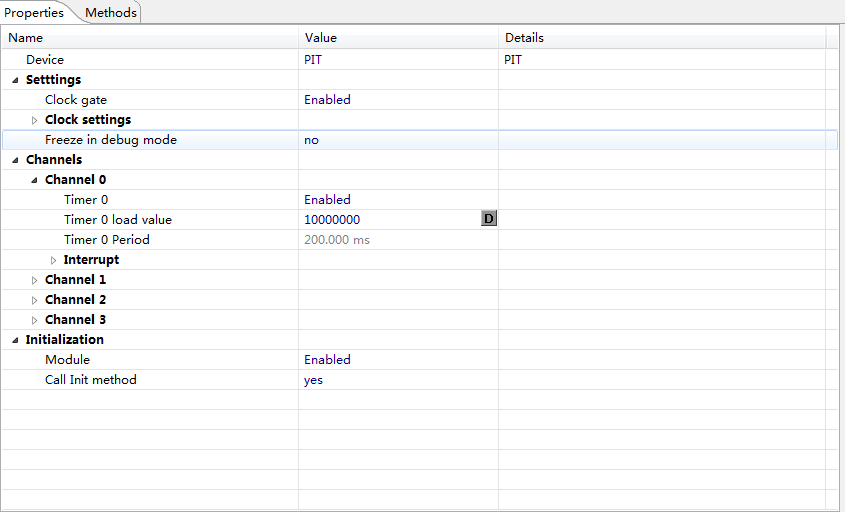Viewport: 845px width, 512px height.
Task: Collapse the Channel 0 node
Action: (34, 180)
